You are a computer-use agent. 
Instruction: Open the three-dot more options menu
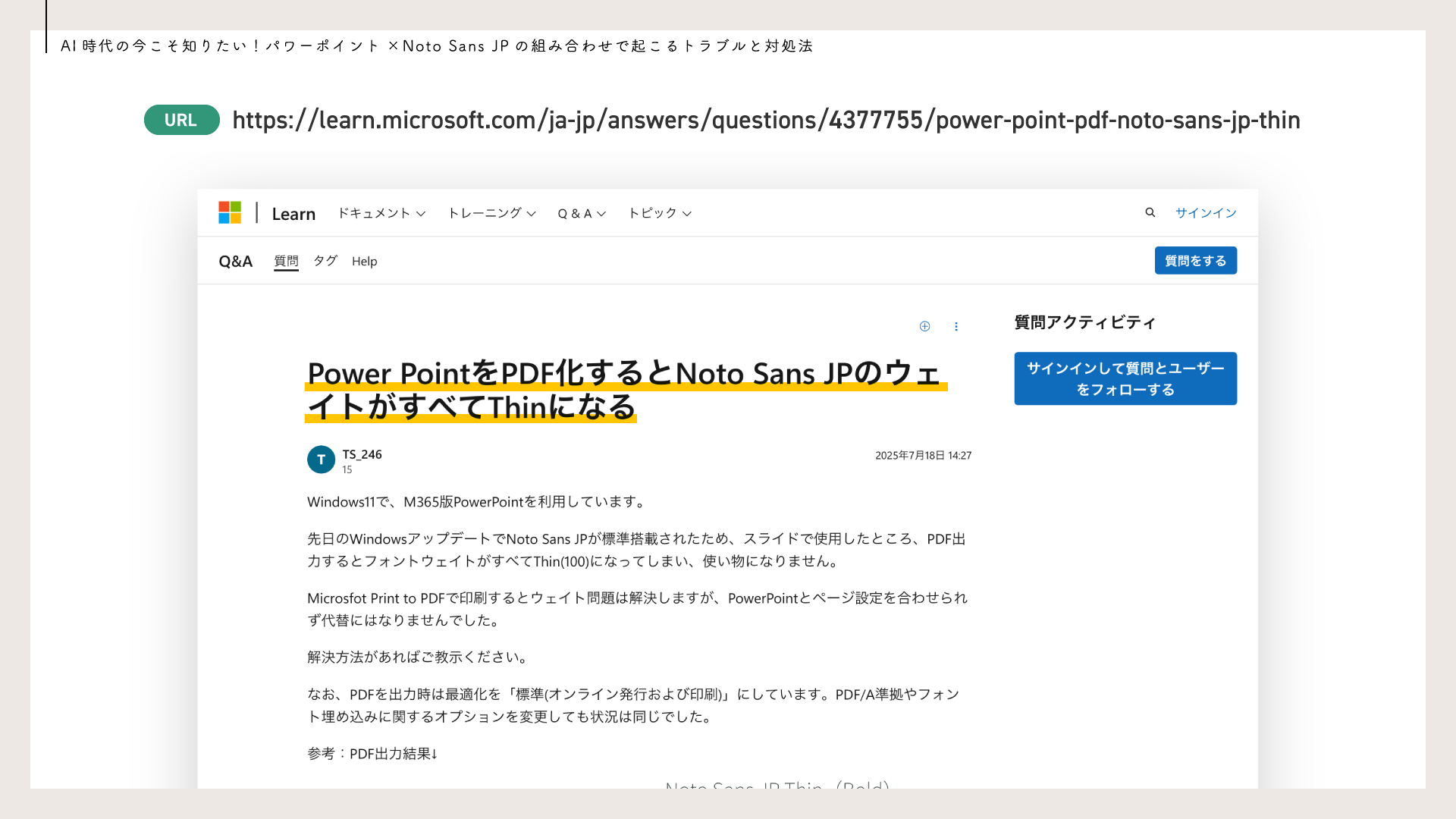click(956, 326)
